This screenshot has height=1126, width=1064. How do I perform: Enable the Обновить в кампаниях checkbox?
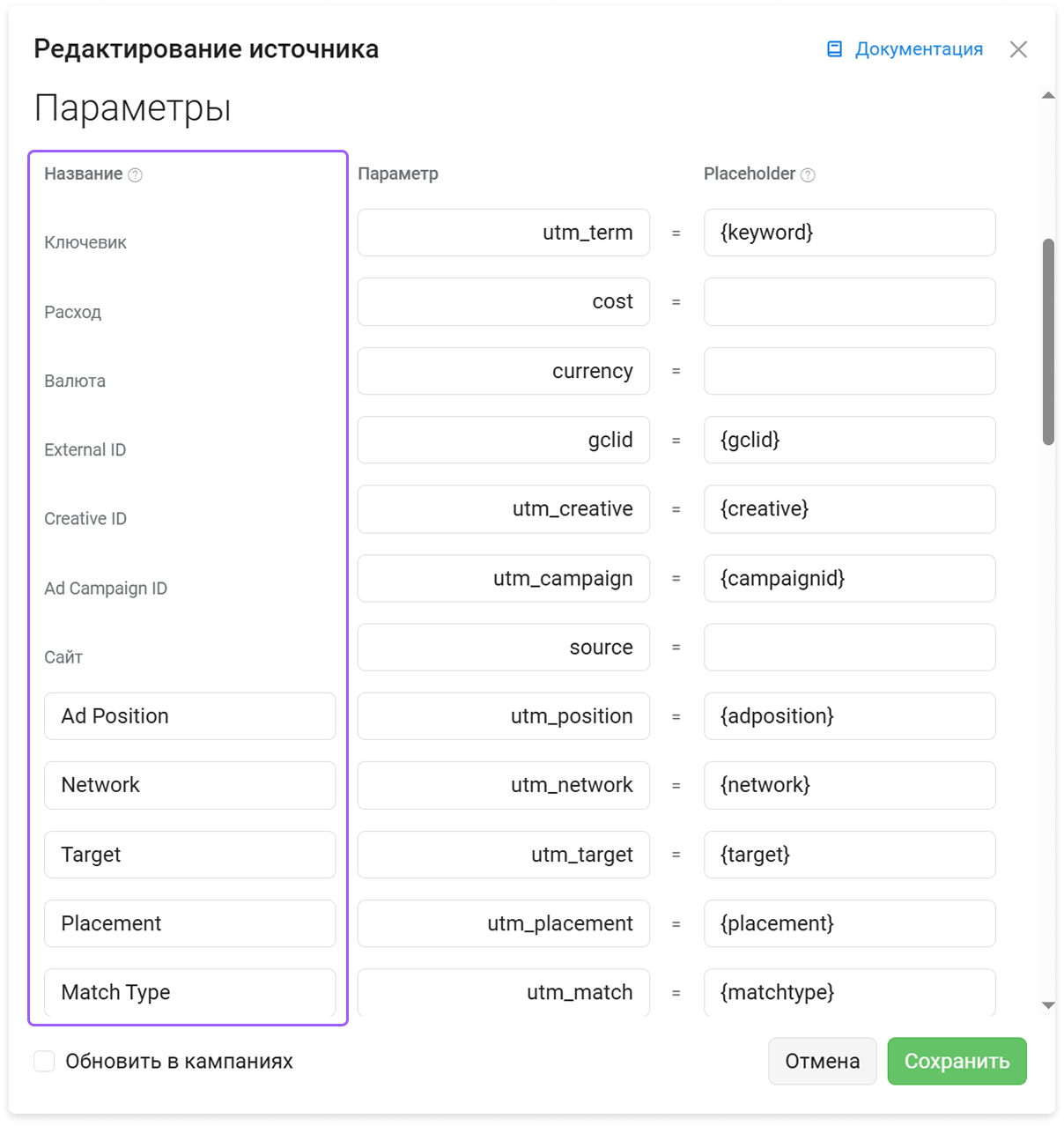pos(44,1061)
